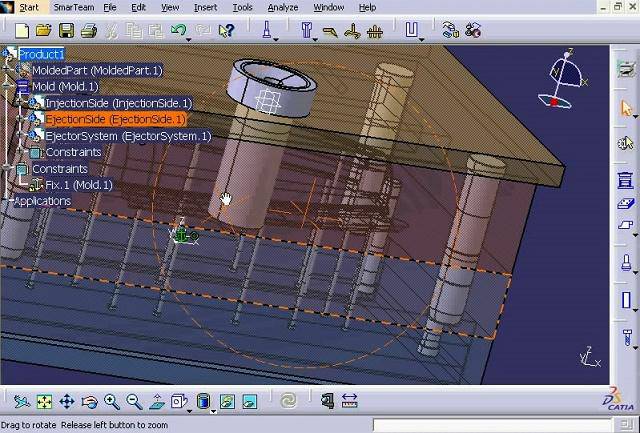640x433 pixels.
Task: Click the Save icon in toolbar
Action: click(66, 31)
